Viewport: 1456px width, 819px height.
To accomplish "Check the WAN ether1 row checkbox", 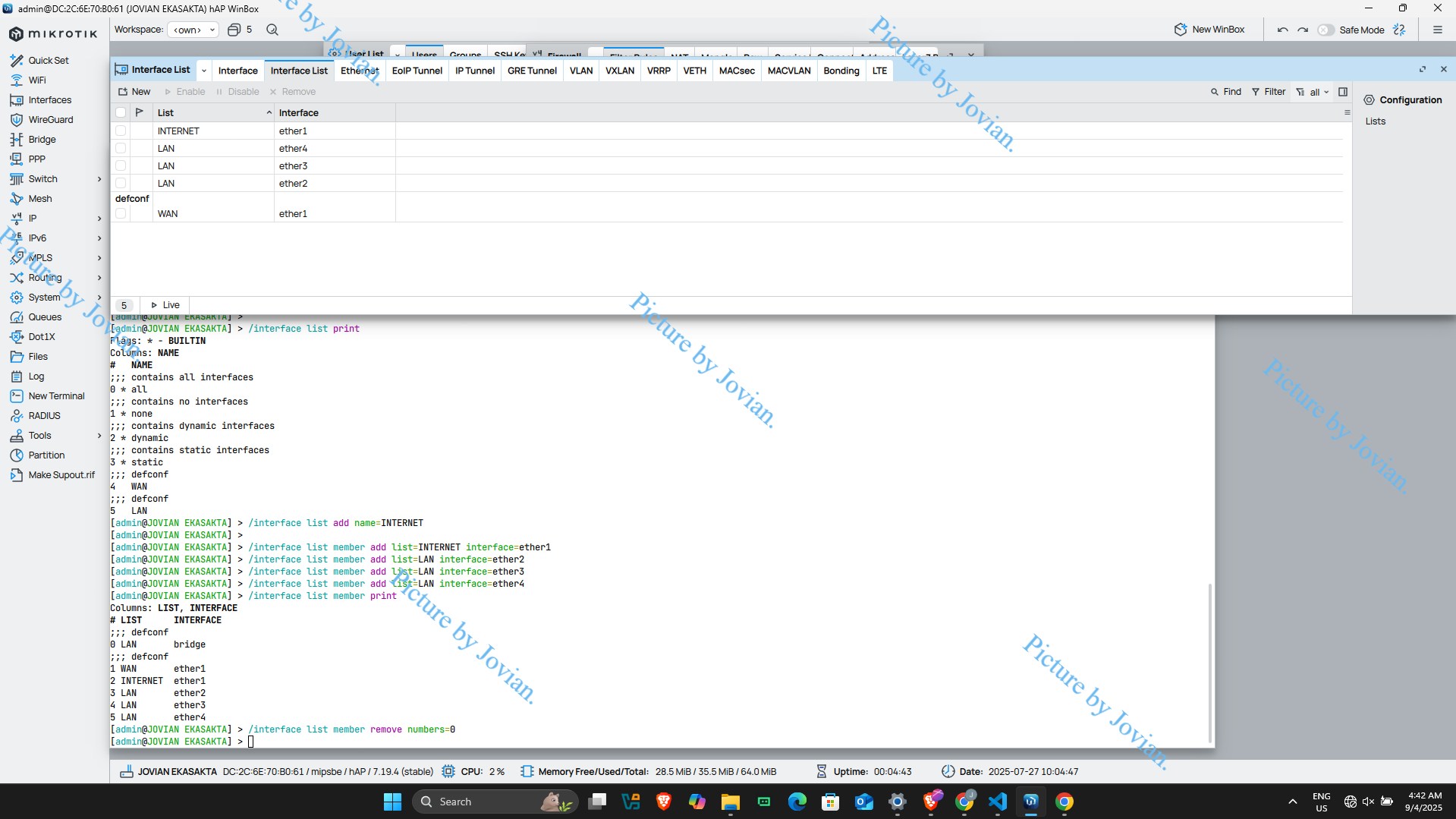I will (x=121, y=214).
